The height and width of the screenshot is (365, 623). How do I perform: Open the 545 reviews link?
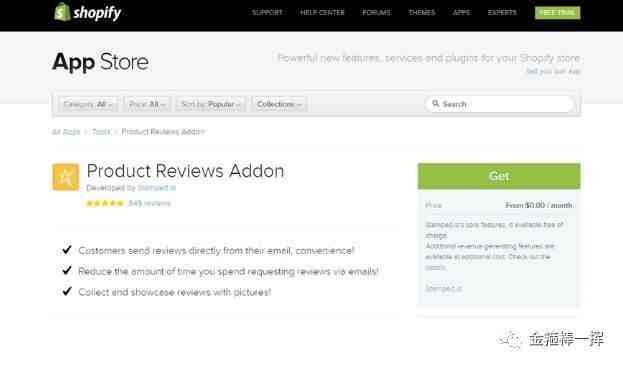click(x=149, y=203)
